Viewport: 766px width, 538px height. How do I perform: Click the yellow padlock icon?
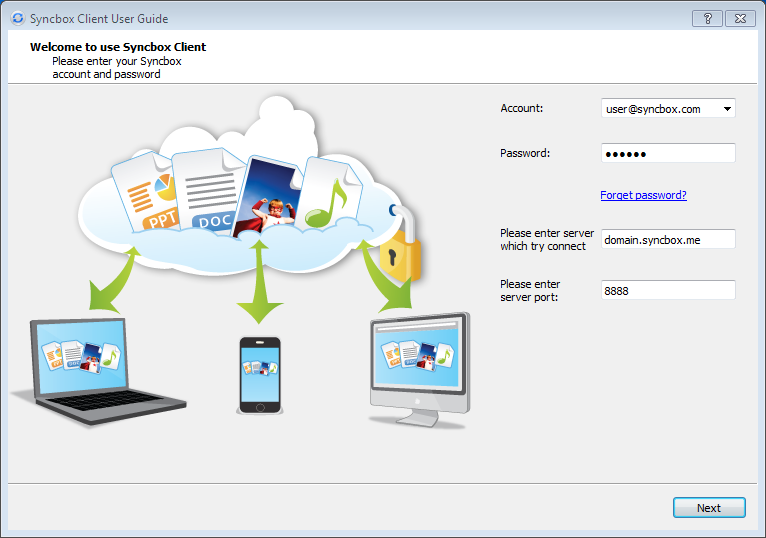(x=401, y=243)
